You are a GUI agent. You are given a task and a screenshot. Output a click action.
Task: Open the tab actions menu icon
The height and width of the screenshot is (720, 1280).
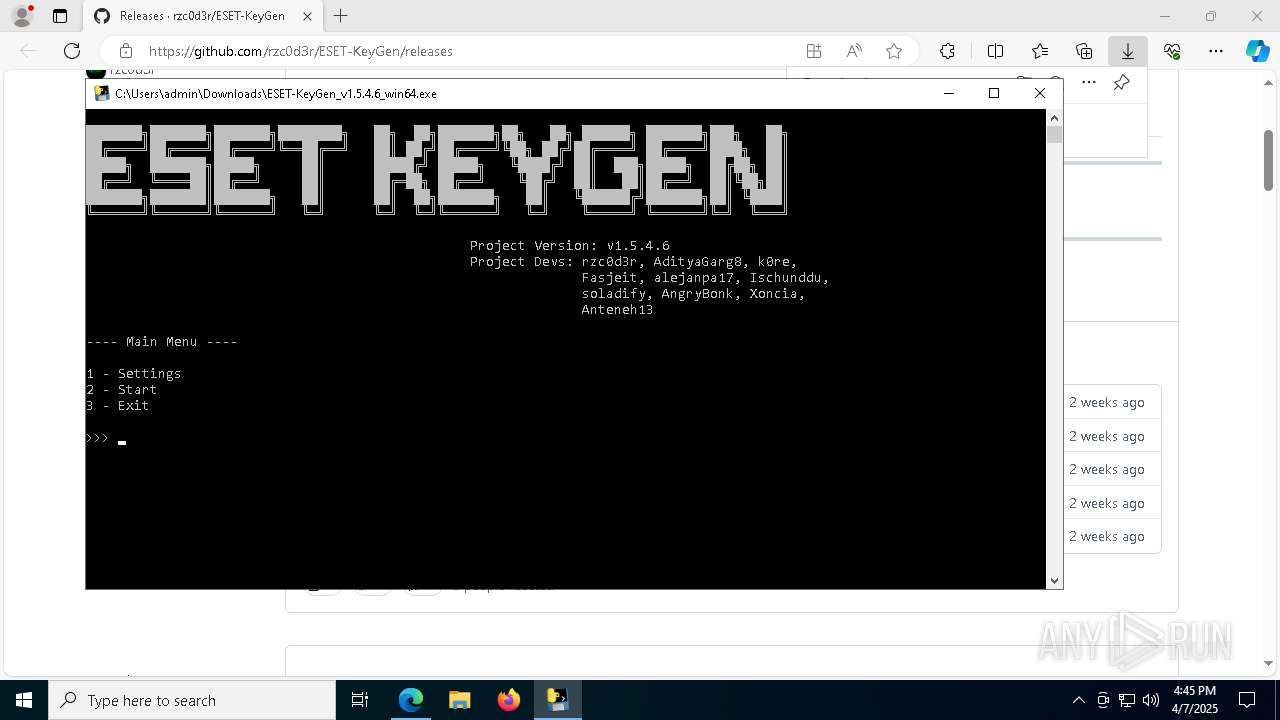coord(60,16)
